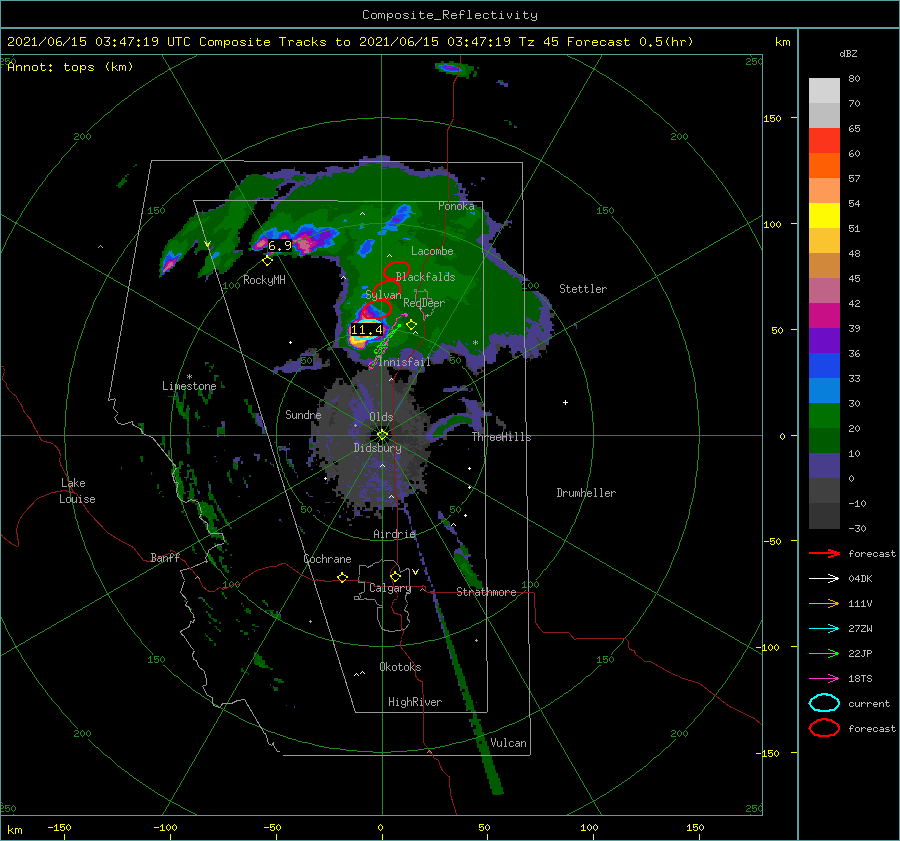900x841 pixels.
Task: Click the green 22JP track arrow
Action: (824, 653)
